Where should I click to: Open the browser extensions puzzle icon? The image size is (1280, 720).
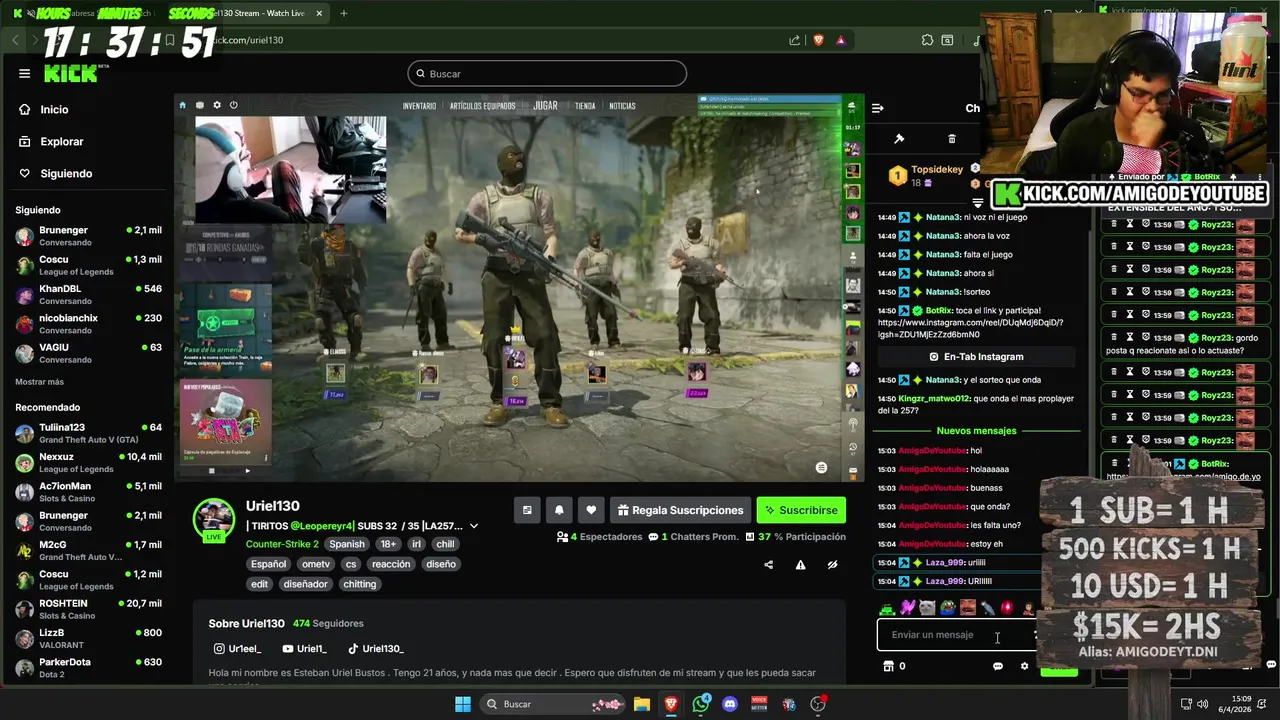[x=927, y=40]
